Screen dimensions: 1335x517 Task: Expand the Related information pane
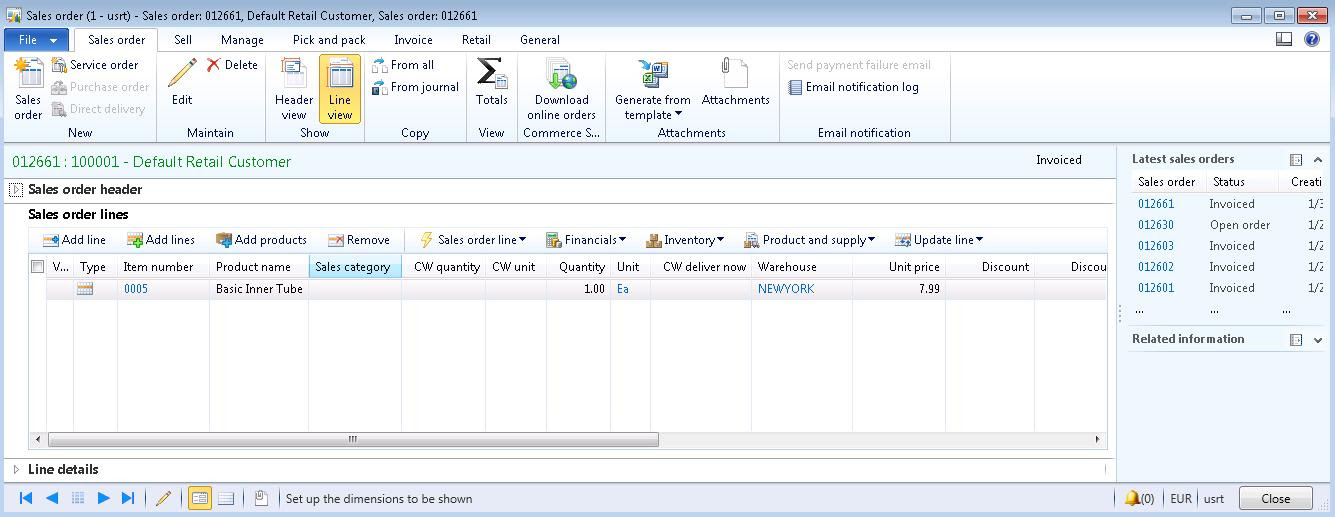(1318, 339)
